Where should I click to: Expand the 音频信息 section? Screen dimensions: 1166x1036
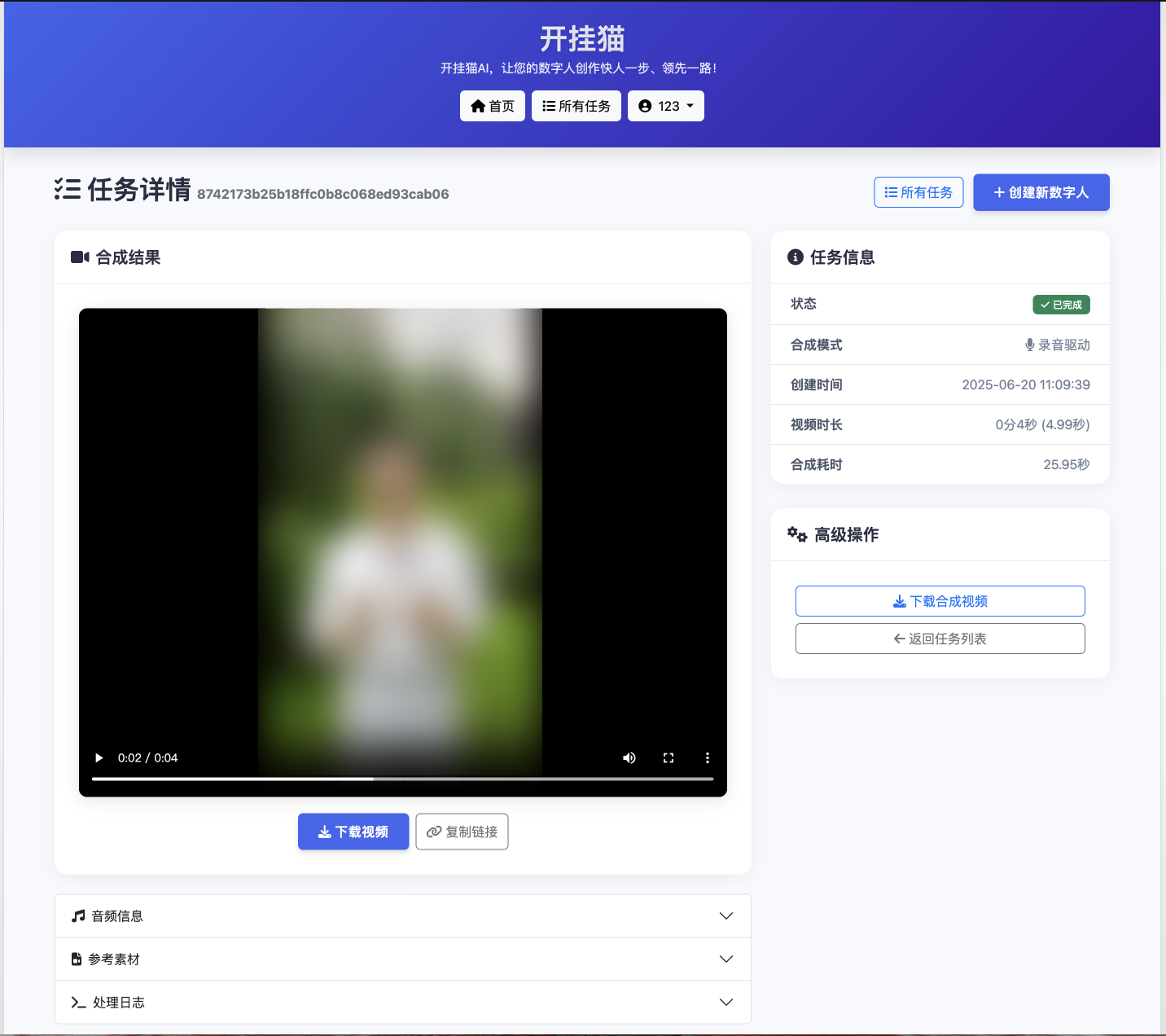point(403,916)
